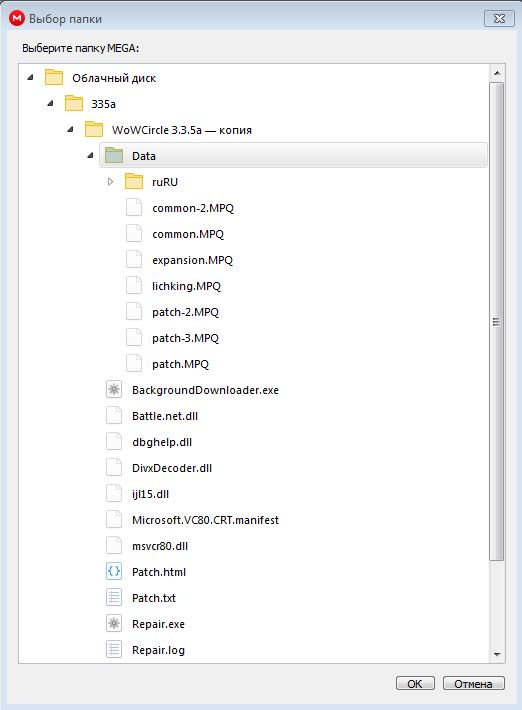
Task: Select the Data folder label
Action: point(144,156)
